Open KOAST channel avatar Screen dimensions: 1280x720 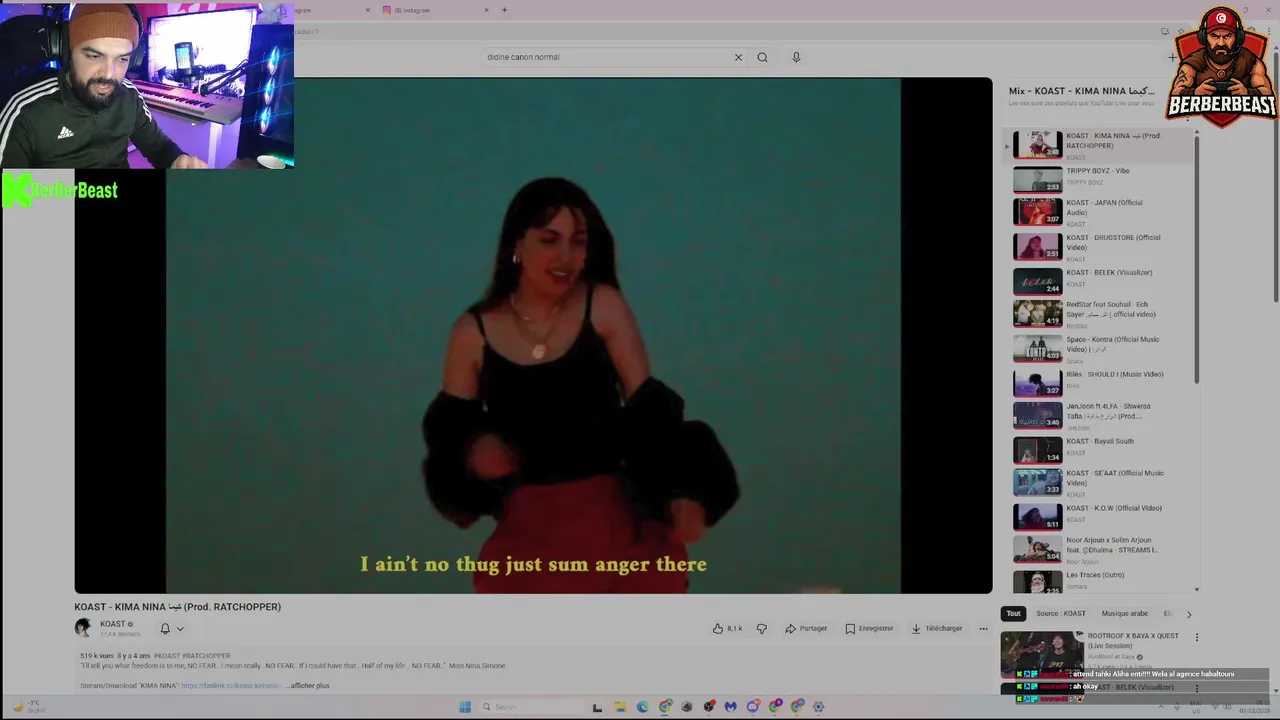click(83, 628)
